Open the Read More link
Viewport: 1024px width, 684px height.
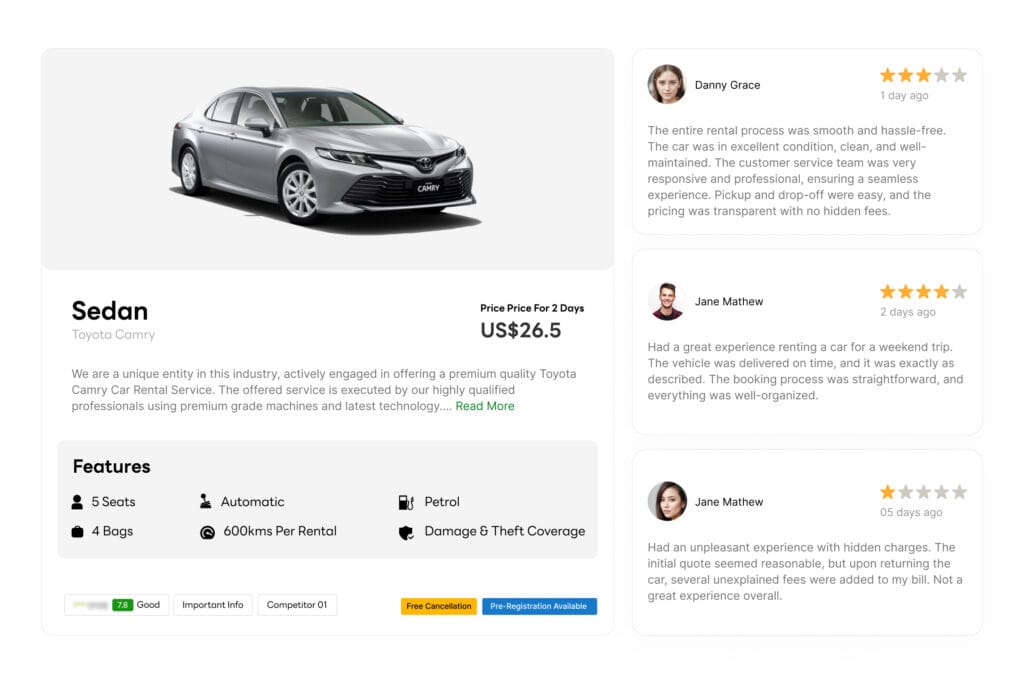[485, 406]
